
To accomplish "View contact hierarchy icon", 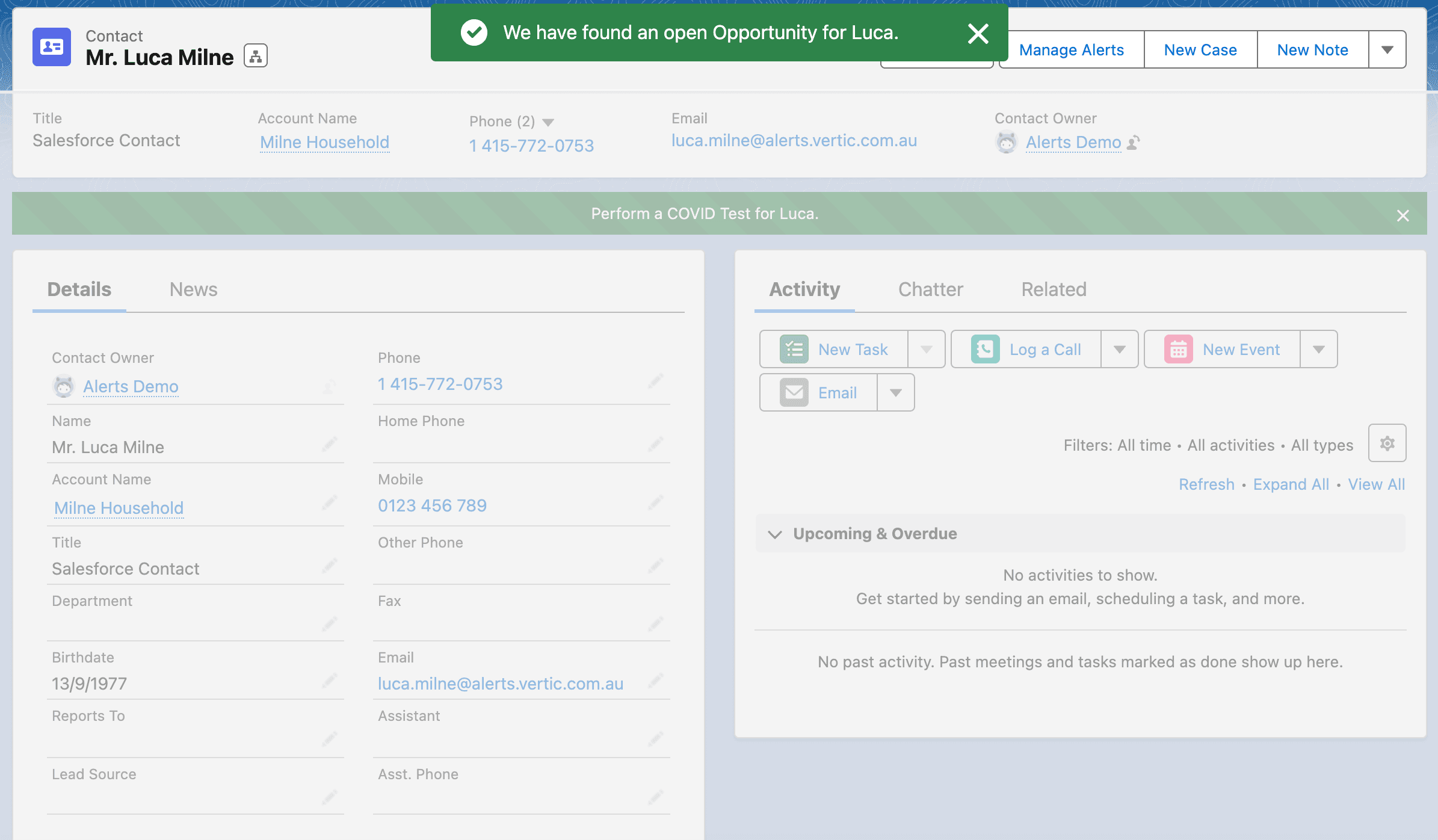I will pyautogui.click(x=256, y=56).
